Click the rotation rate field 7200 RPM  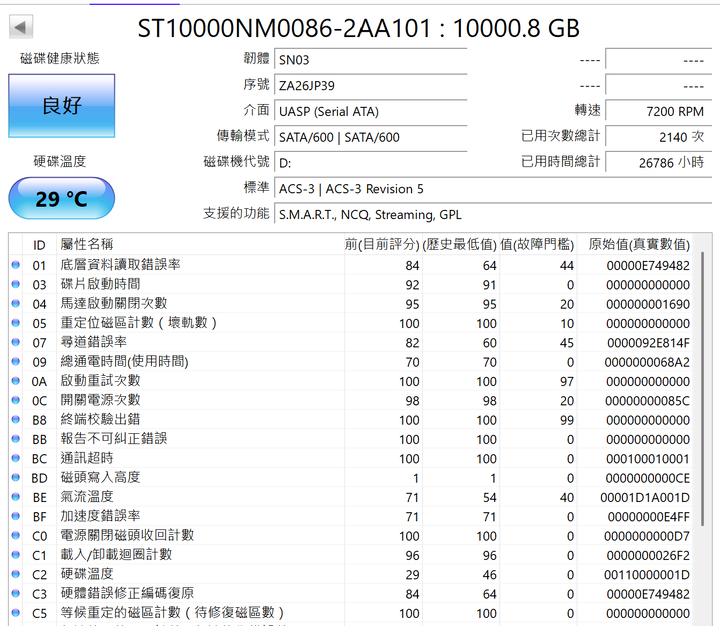coord(659,111)
